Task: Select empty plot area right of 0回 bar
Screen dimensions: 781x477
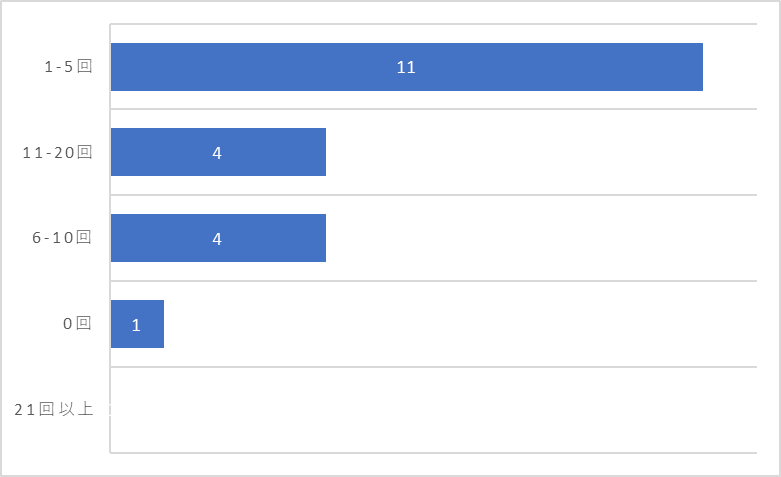Action: coord(460,324)
